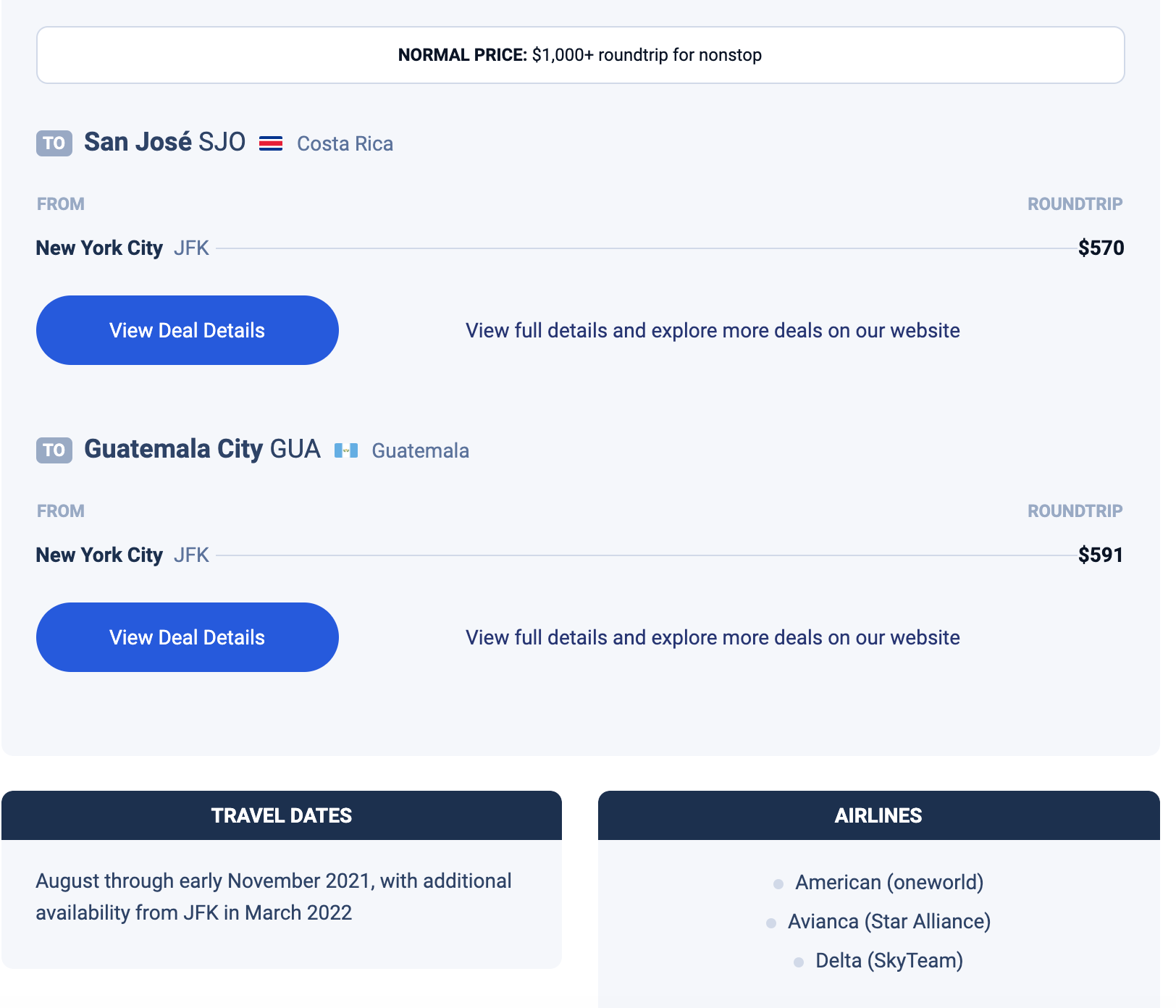Click the Costa Rica flag icon
1176x1008 pixels.
pos(271,143)
